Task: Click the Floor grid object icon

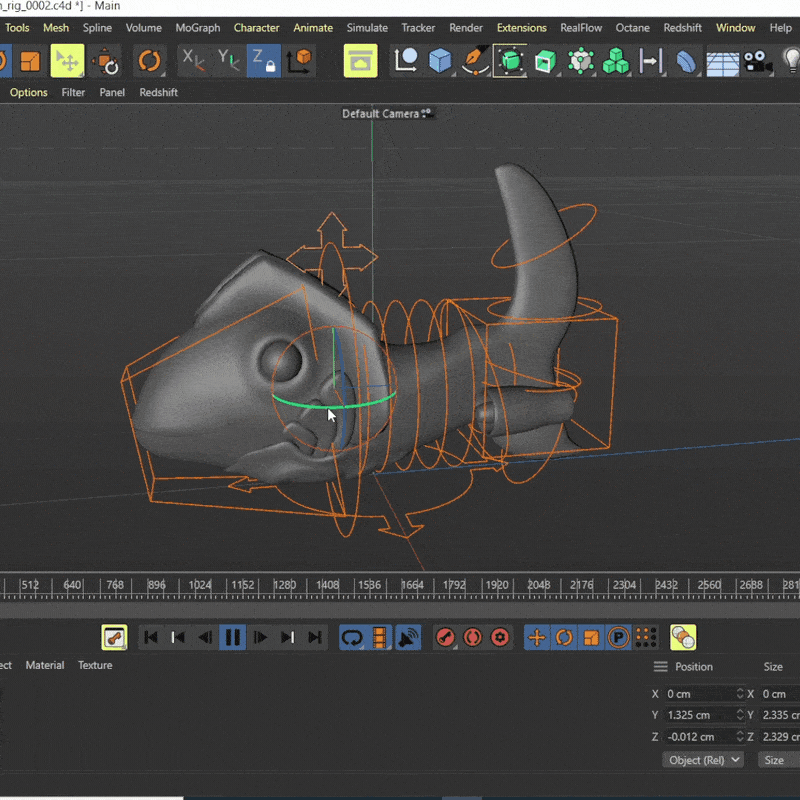Action: pos(722,62)
